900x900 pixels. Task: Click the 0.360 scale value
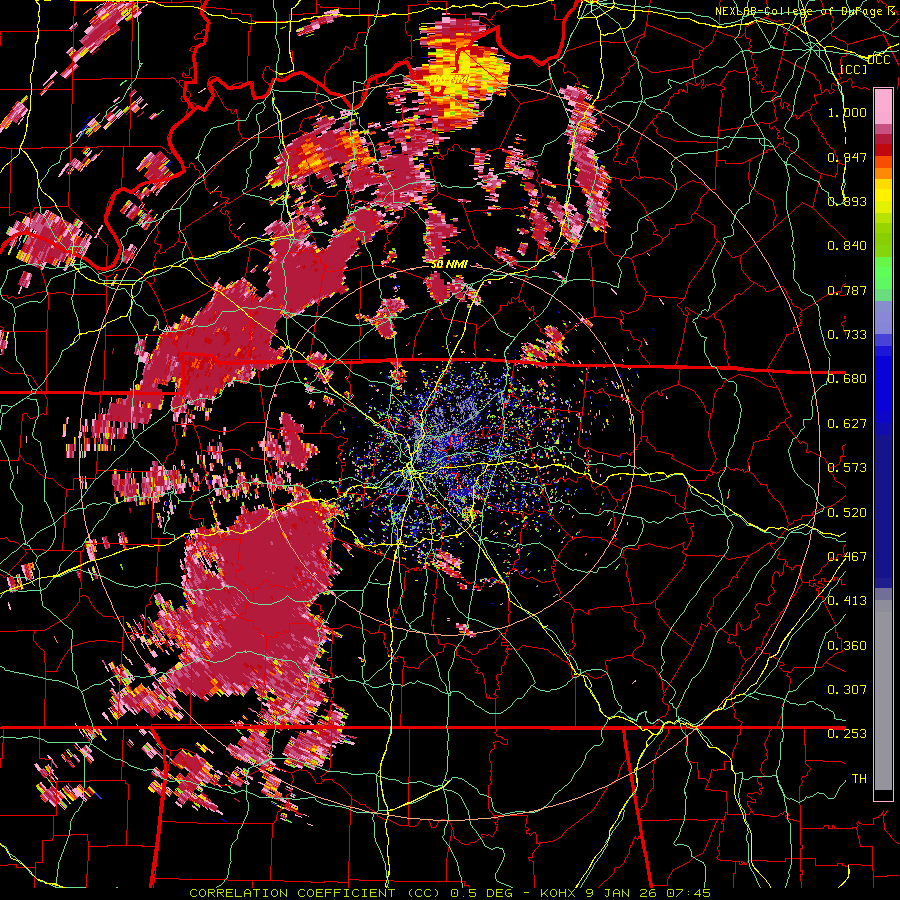847,646
